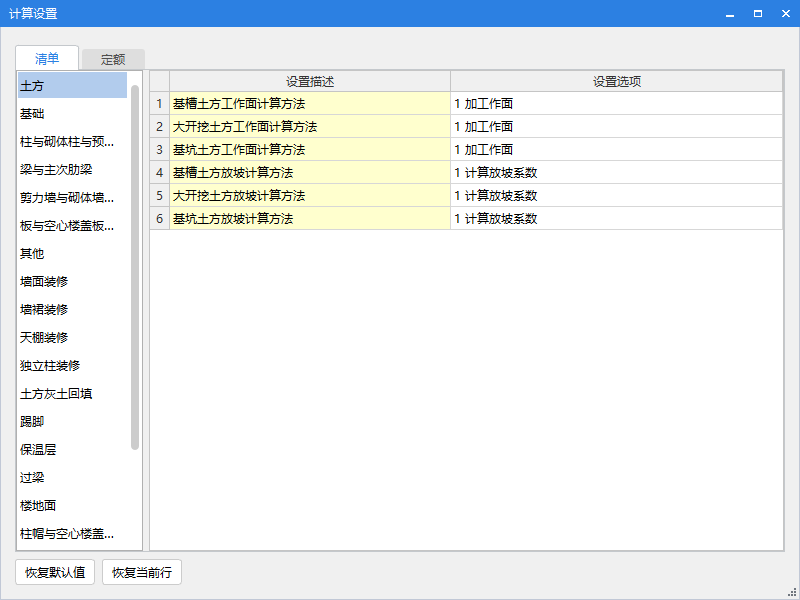Open option cell for 大开挖土方放坡计算方法
Viewport: 800px width, 600px height.
coord(616,195)
